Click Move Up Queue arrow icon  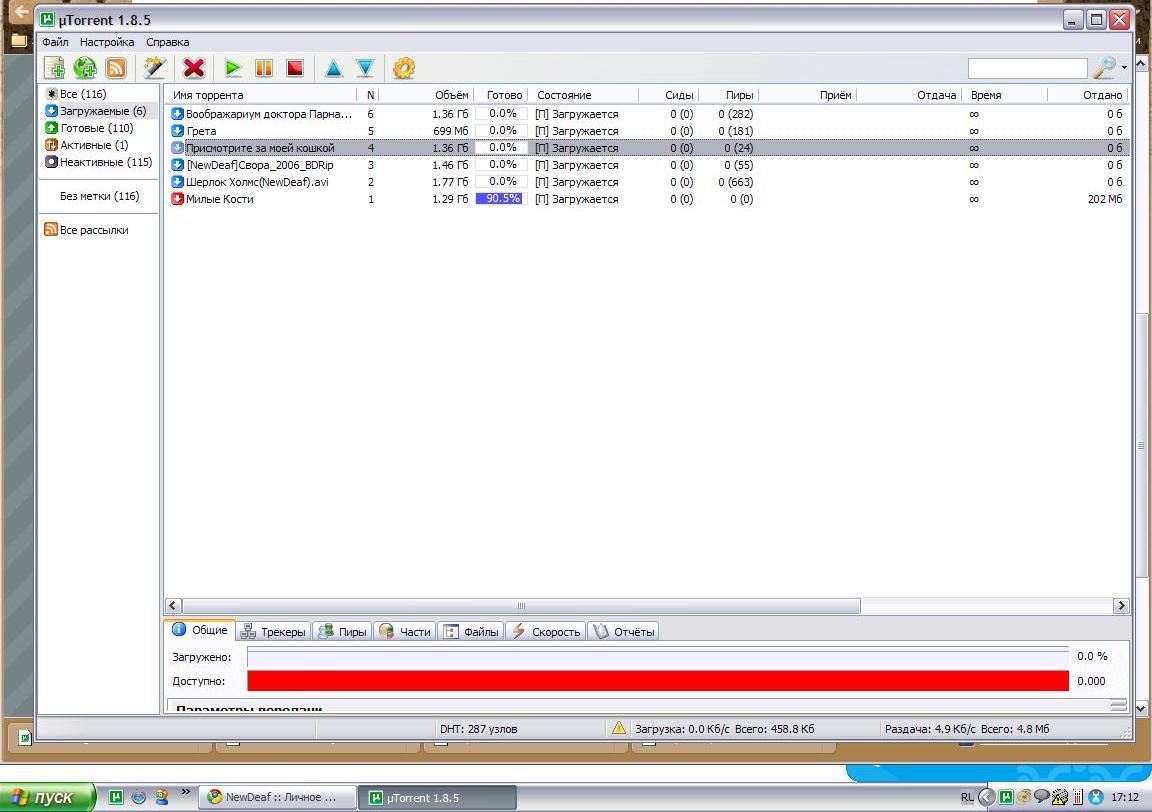click(334, 68)
